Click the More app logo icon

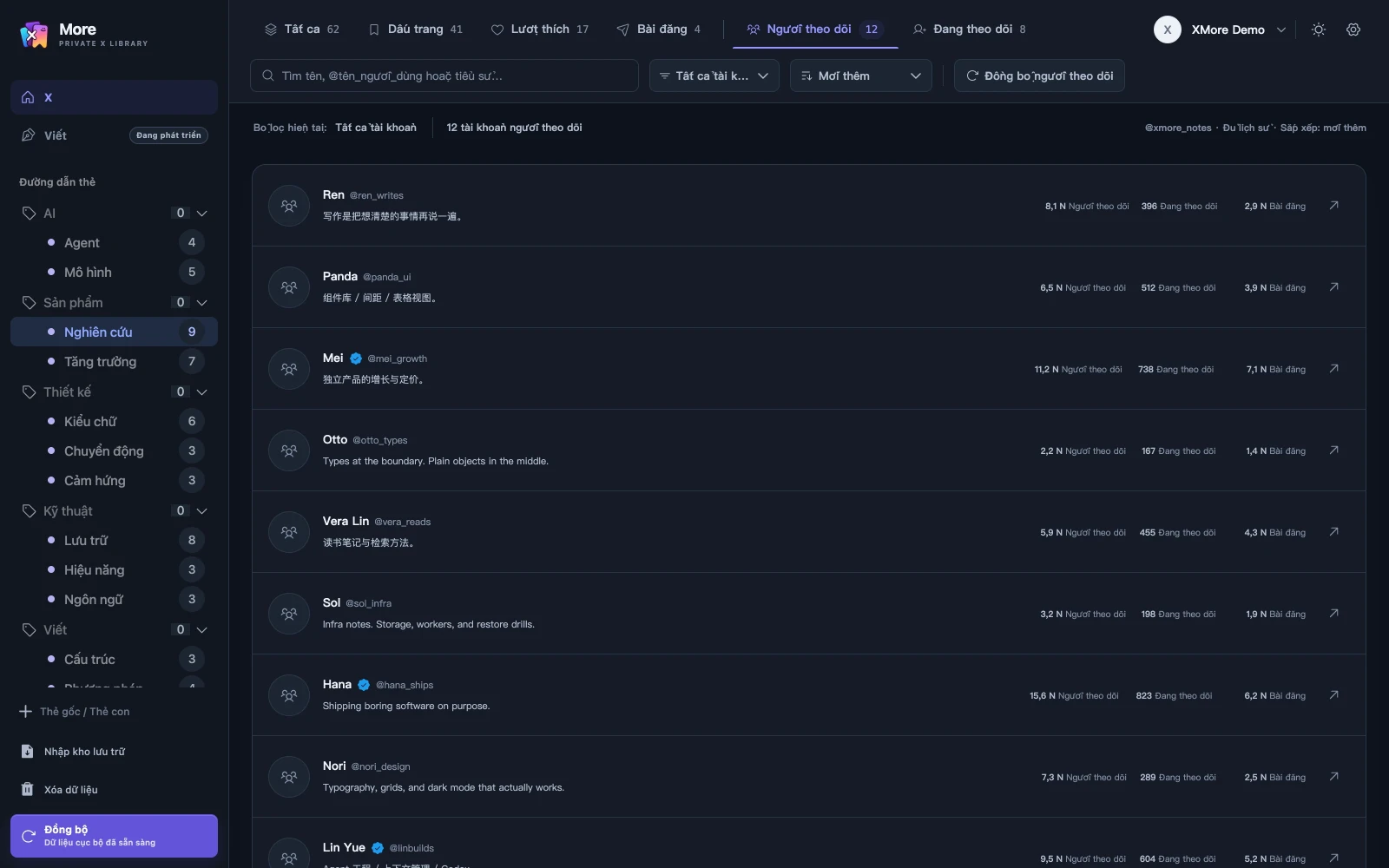pyautogui.click(x=34, y=35)
